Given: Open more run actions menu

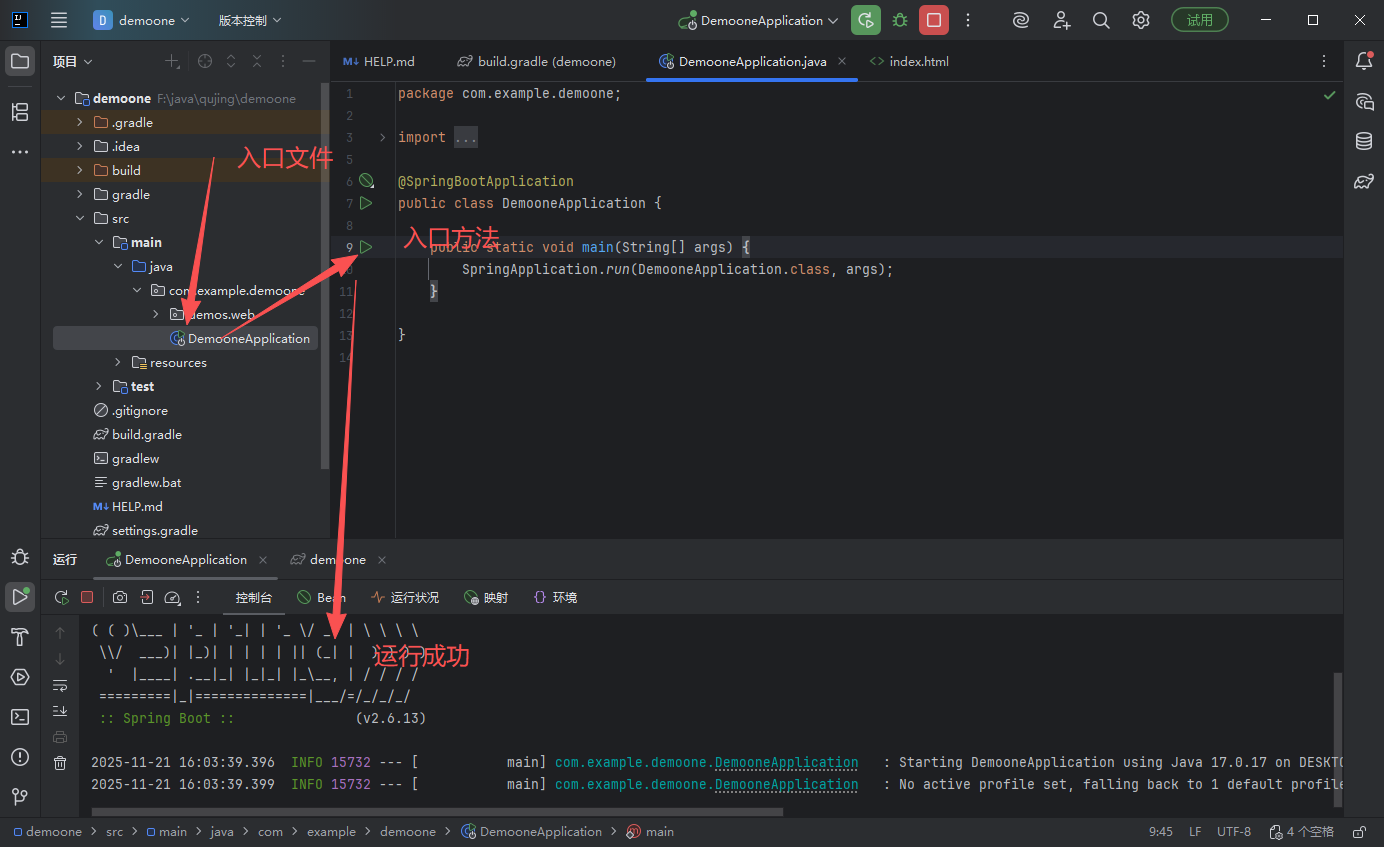Looking at the screenshot, I should click(x=967, y=20).
